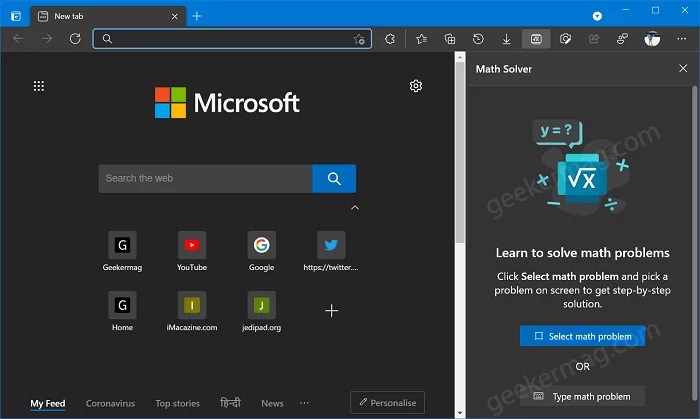Screen dimensions: 700x419
Task: Click the Math Solver panel scrollbar
Action: (x=694, y=243)
